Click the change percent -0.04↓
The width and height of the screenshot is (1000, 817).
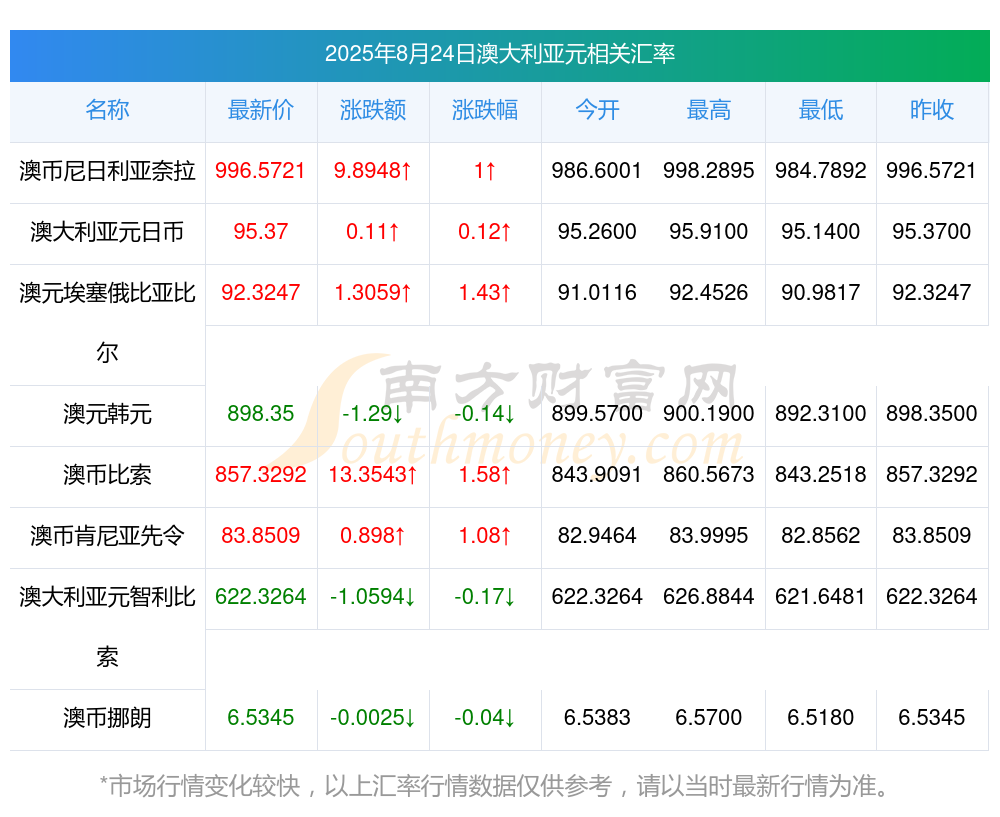[x=485, y=718]
